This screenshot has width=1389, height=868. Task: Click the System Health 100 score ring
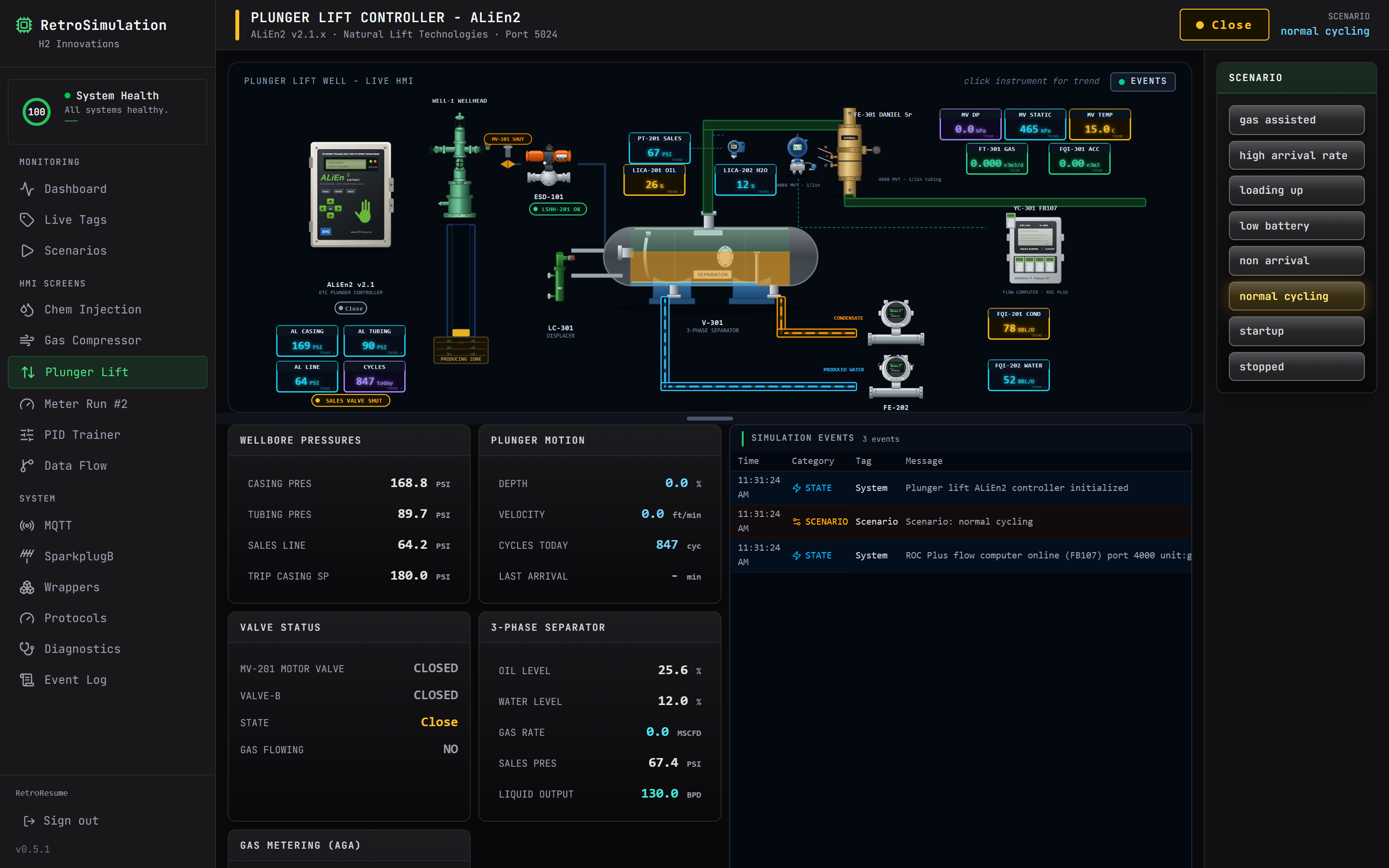click(37, 112)
